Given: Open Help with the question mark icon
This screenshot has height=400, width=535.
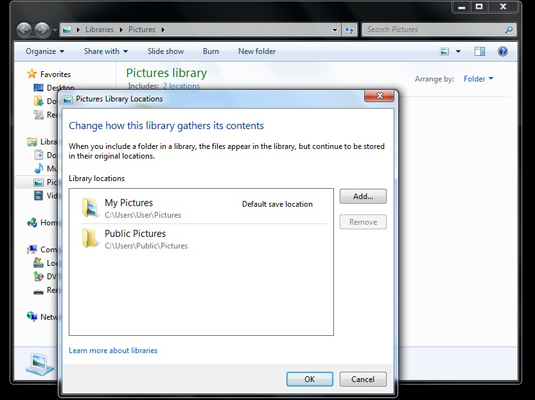Looking at the screenshot, I should [x=503, y=52].
